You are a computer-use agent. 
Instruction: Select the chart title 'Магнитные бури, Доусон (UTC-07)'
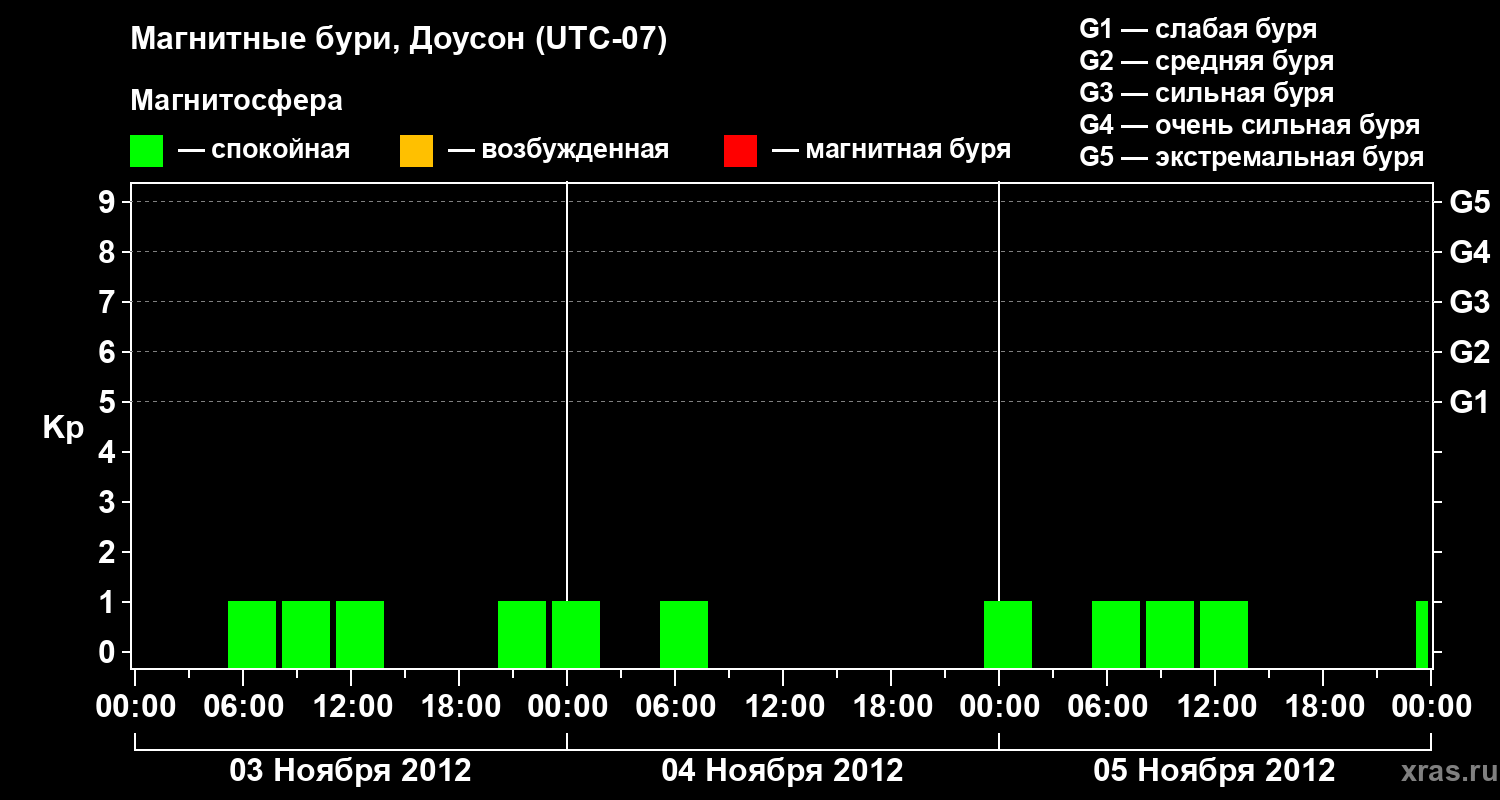(398, 41)
